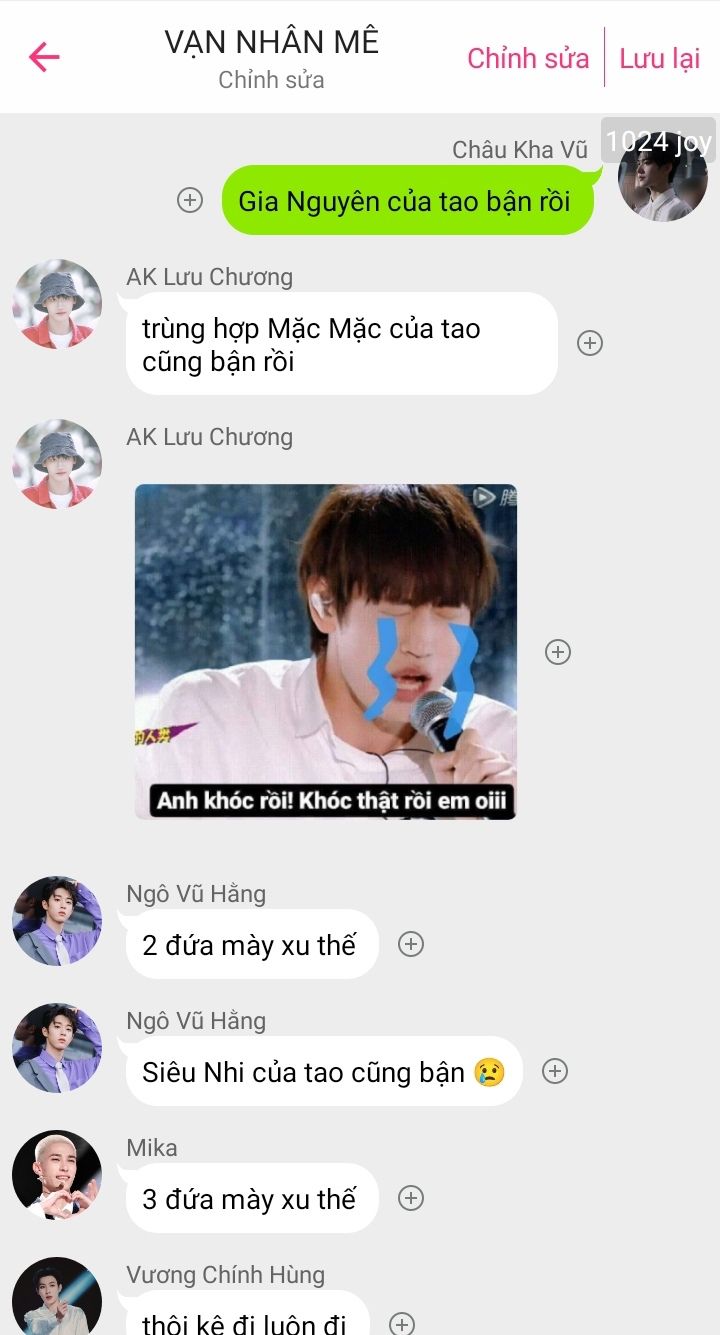The width and height of the screenshot is (720, 1335).
Task: Open Mika's avatar picture
Action: 57,1175
